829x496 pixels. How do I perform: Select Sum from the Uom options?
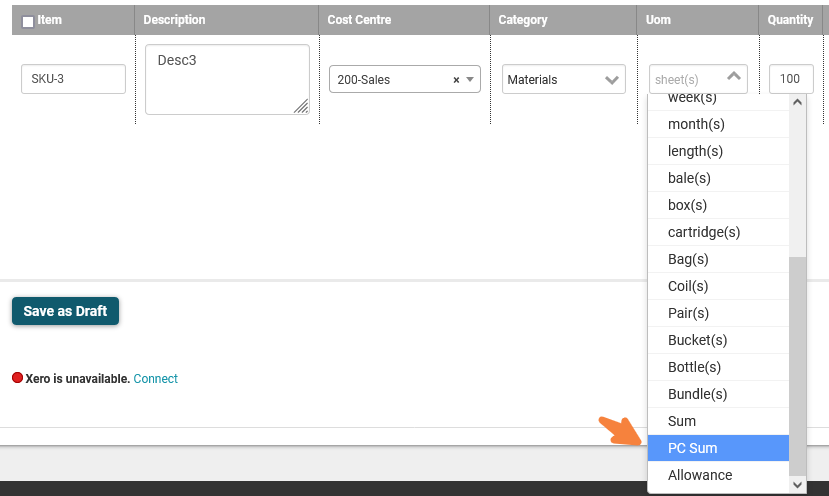point(719,421)
